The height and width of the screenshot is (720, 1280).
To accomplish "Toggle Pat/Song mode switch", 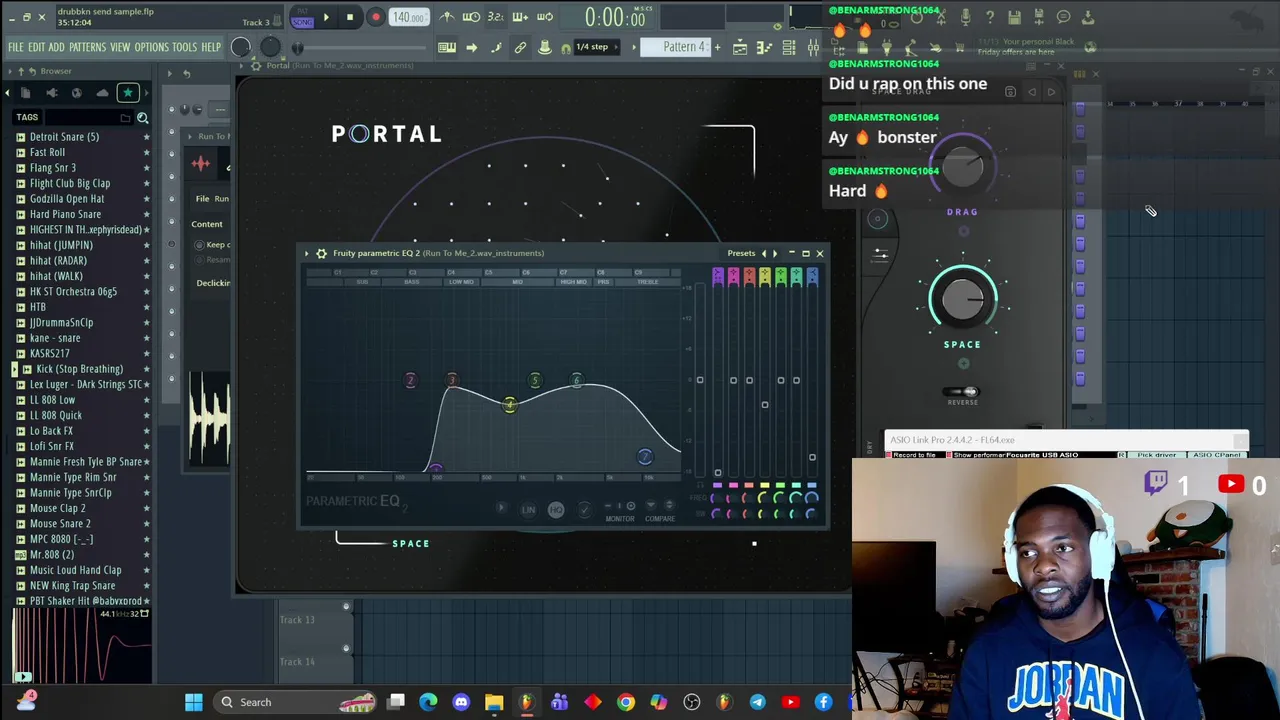I will coord(301,17).
